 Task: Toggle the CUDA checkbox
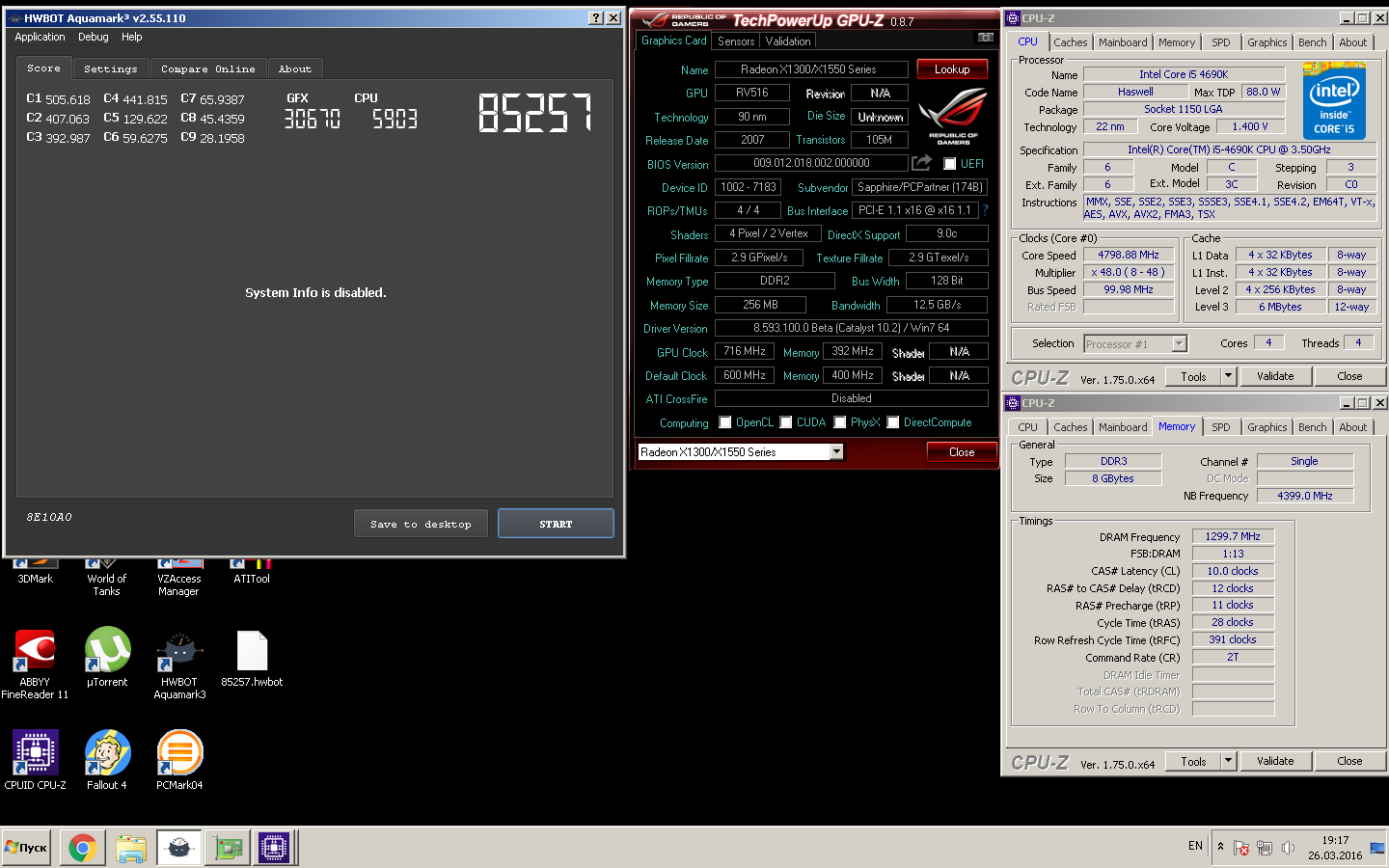point(786,422)
